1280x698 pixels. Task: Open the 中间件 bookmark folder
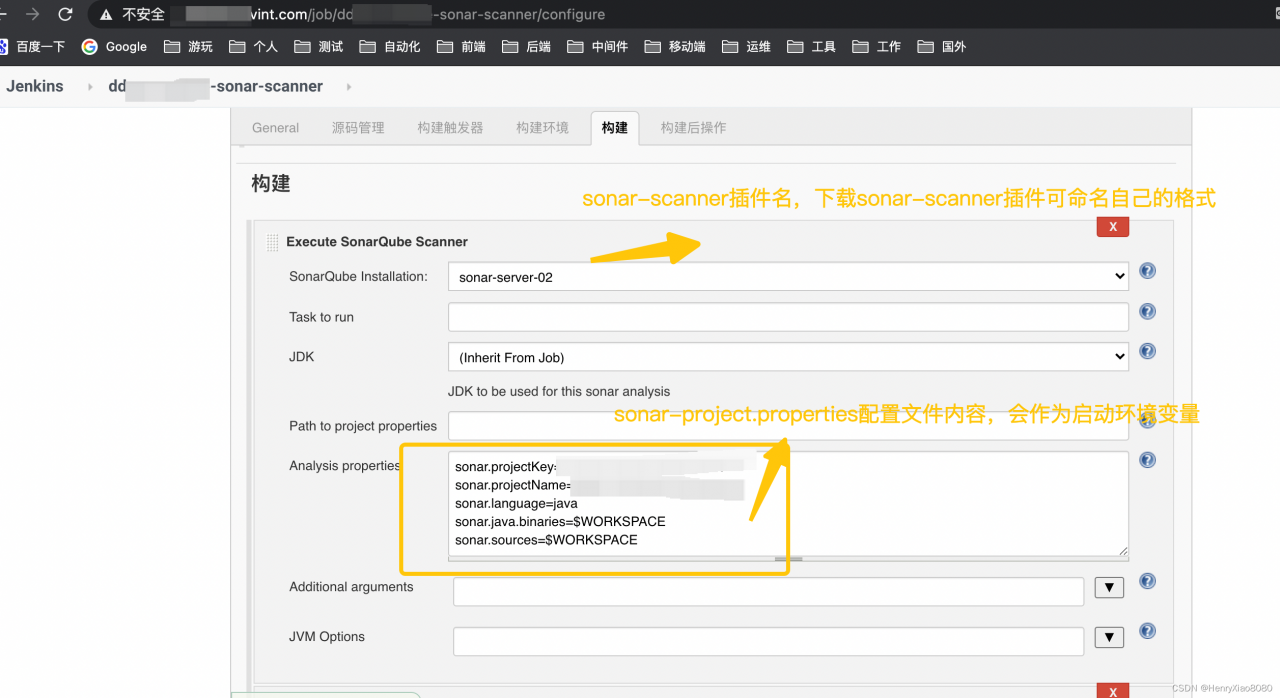tap(598, 46)
